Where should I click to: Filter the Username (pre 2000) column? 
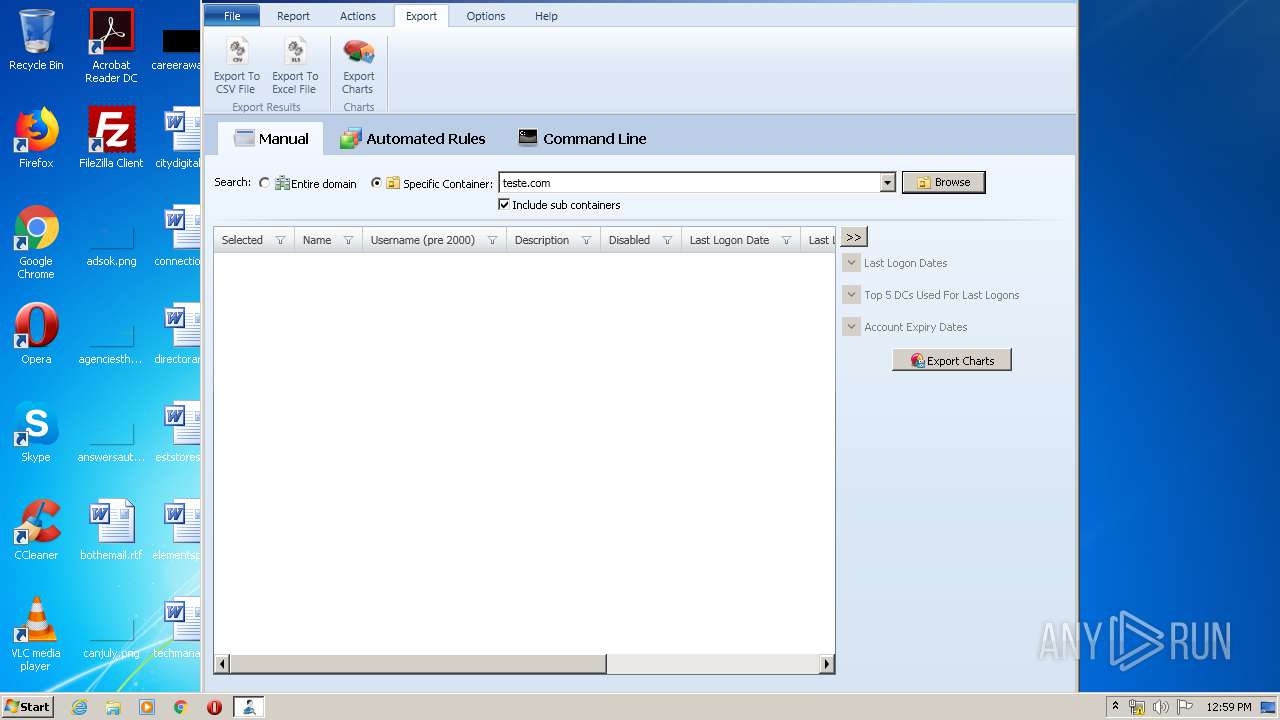pos(492,240)
